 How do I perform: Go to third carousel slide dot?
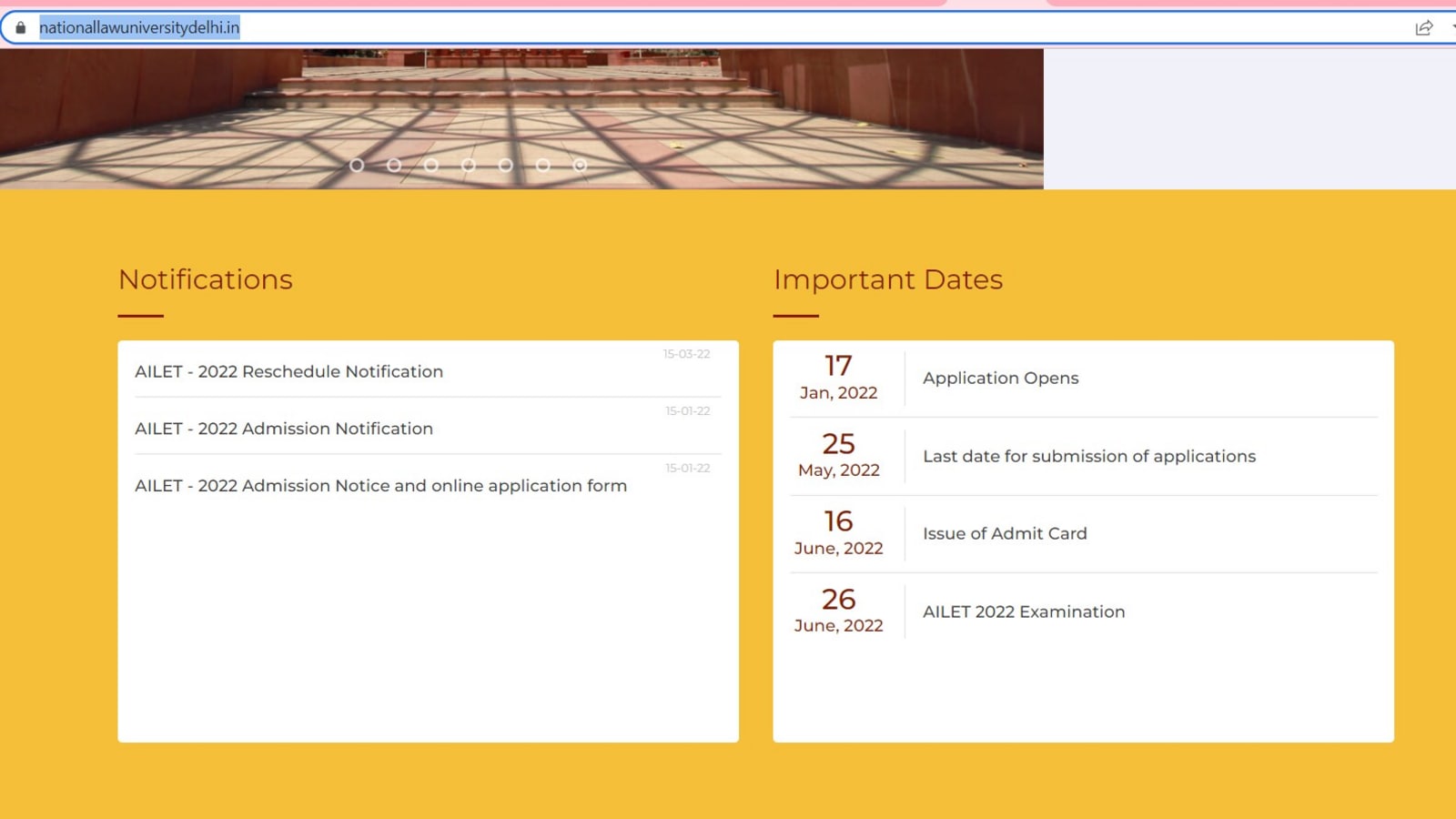(431, 165)
